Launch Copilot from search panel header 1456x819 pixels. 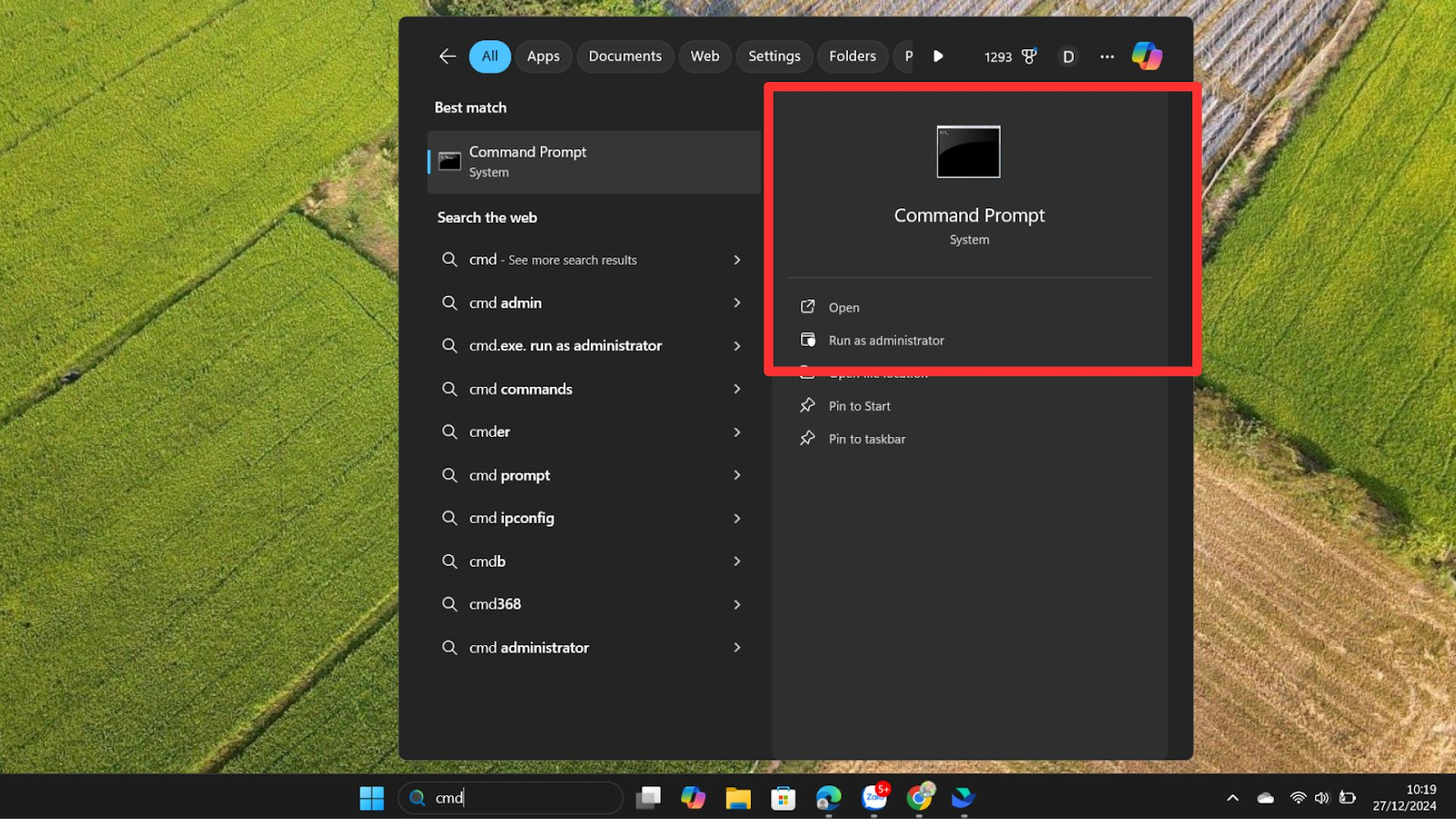pos(1147,56)
